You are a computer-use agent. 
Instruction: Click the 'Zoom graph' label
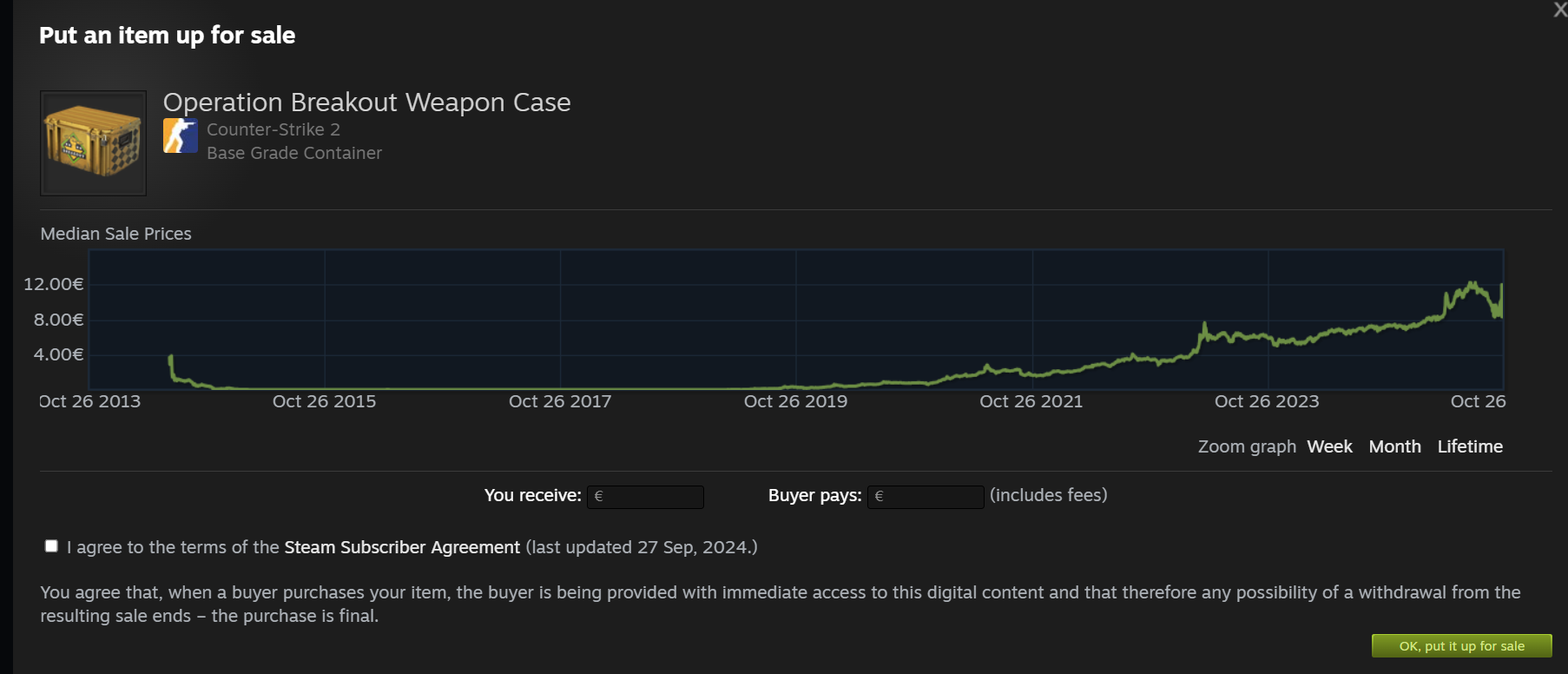[x=1247, y=446]
